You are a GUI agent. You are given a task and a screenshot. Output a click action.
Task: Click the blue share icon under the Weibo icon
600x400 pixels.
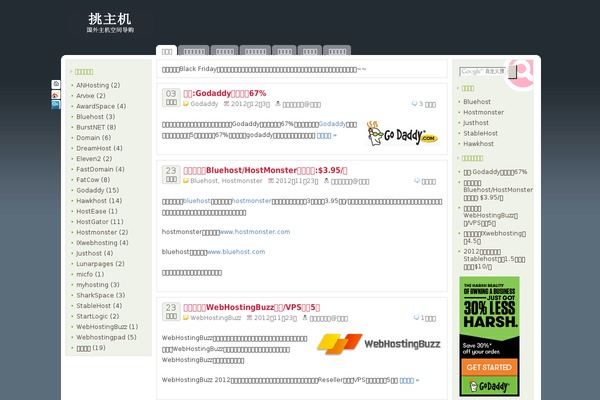tap(56, 104)
